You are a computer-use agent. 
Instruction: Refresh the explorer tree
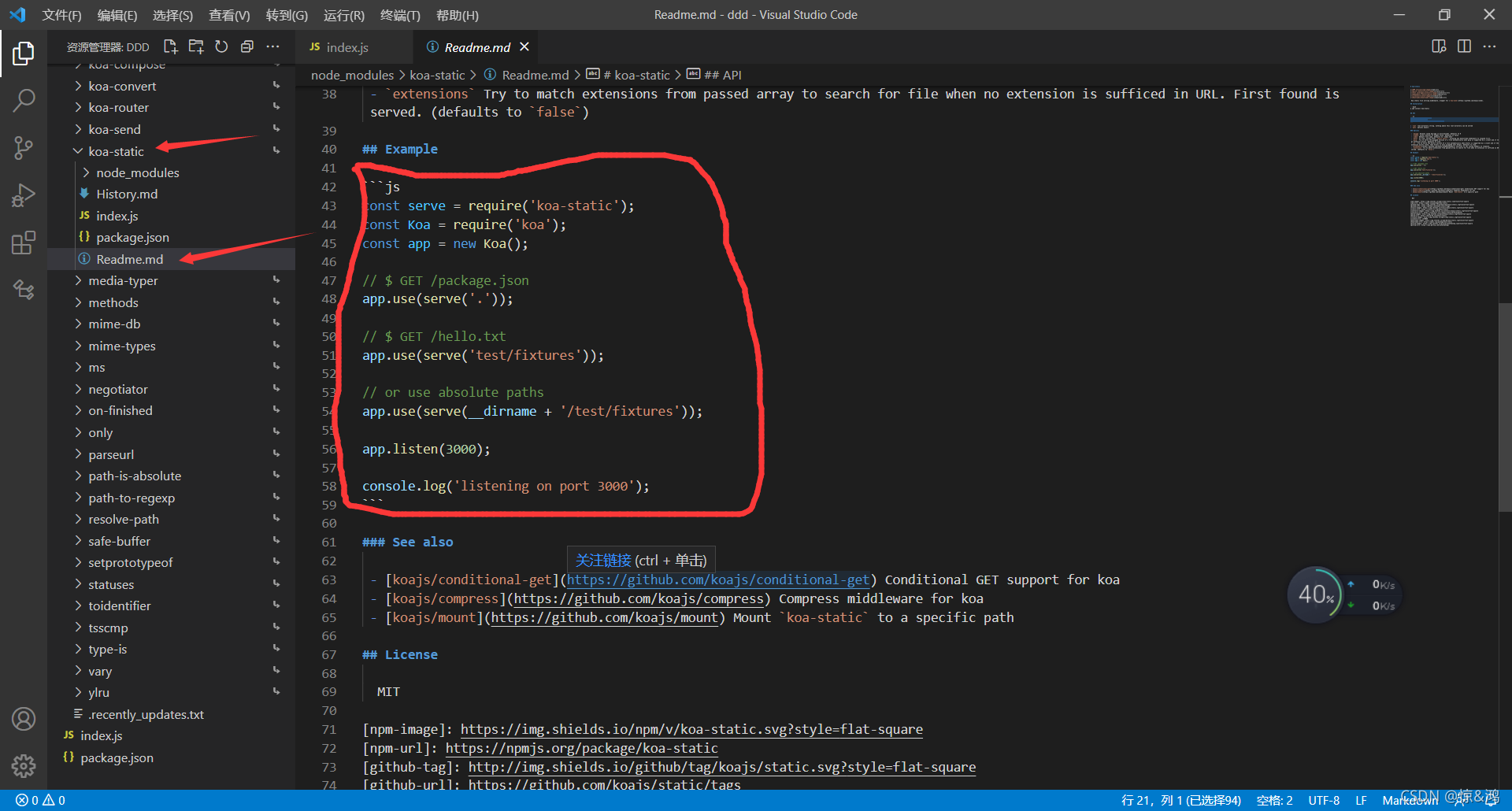click(x=221, y=47)
